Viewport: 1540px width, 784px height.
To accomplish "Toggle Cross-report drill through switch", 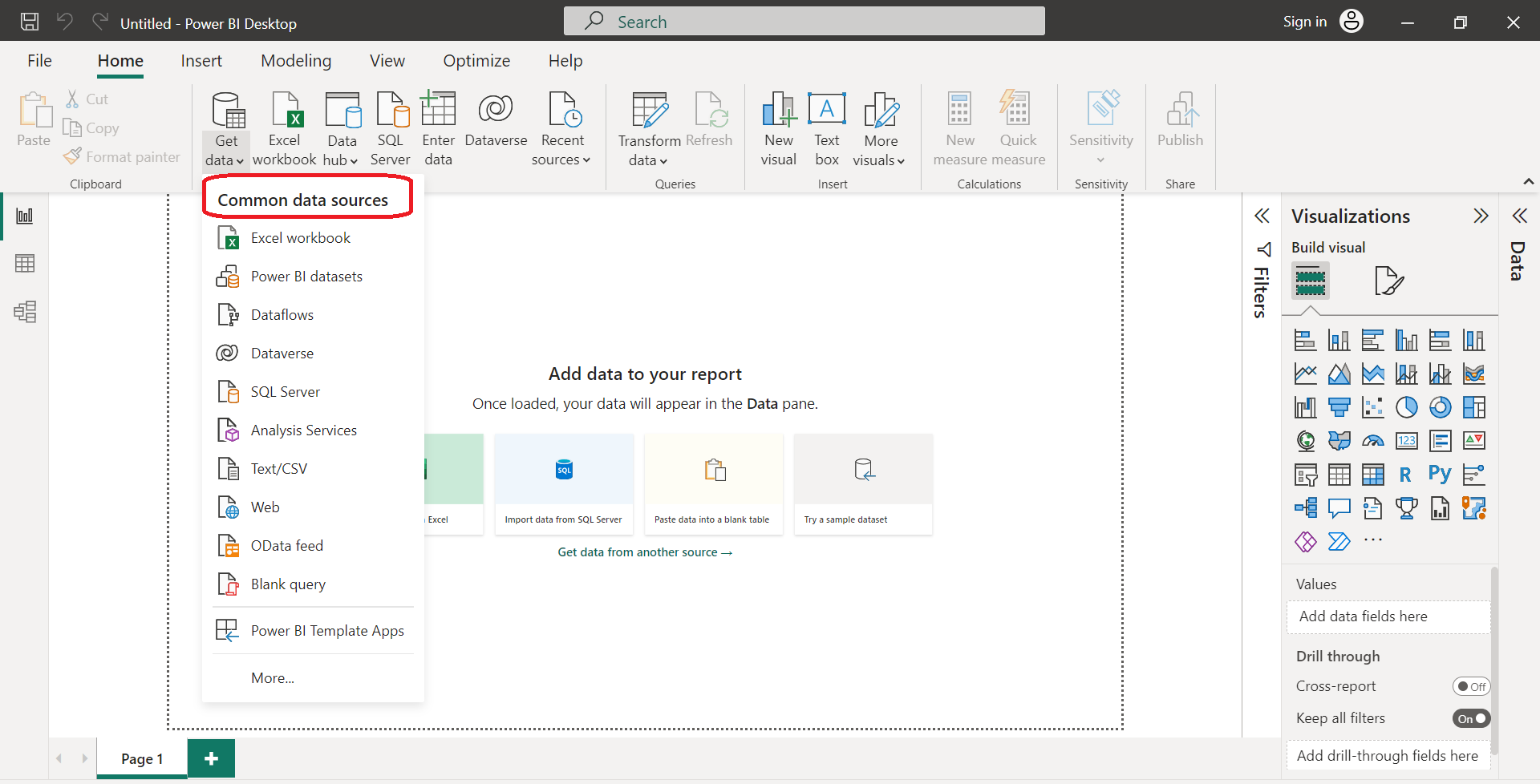I will pos(1471,686).
